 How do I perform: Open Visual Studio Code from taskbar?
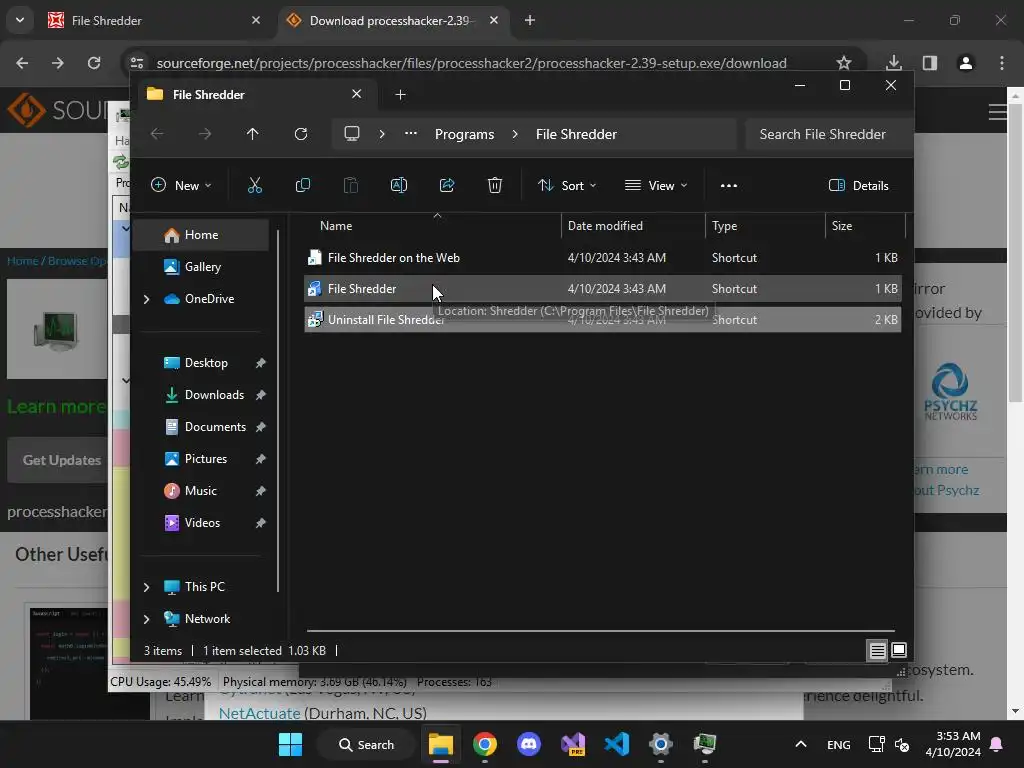coord(616,744)
